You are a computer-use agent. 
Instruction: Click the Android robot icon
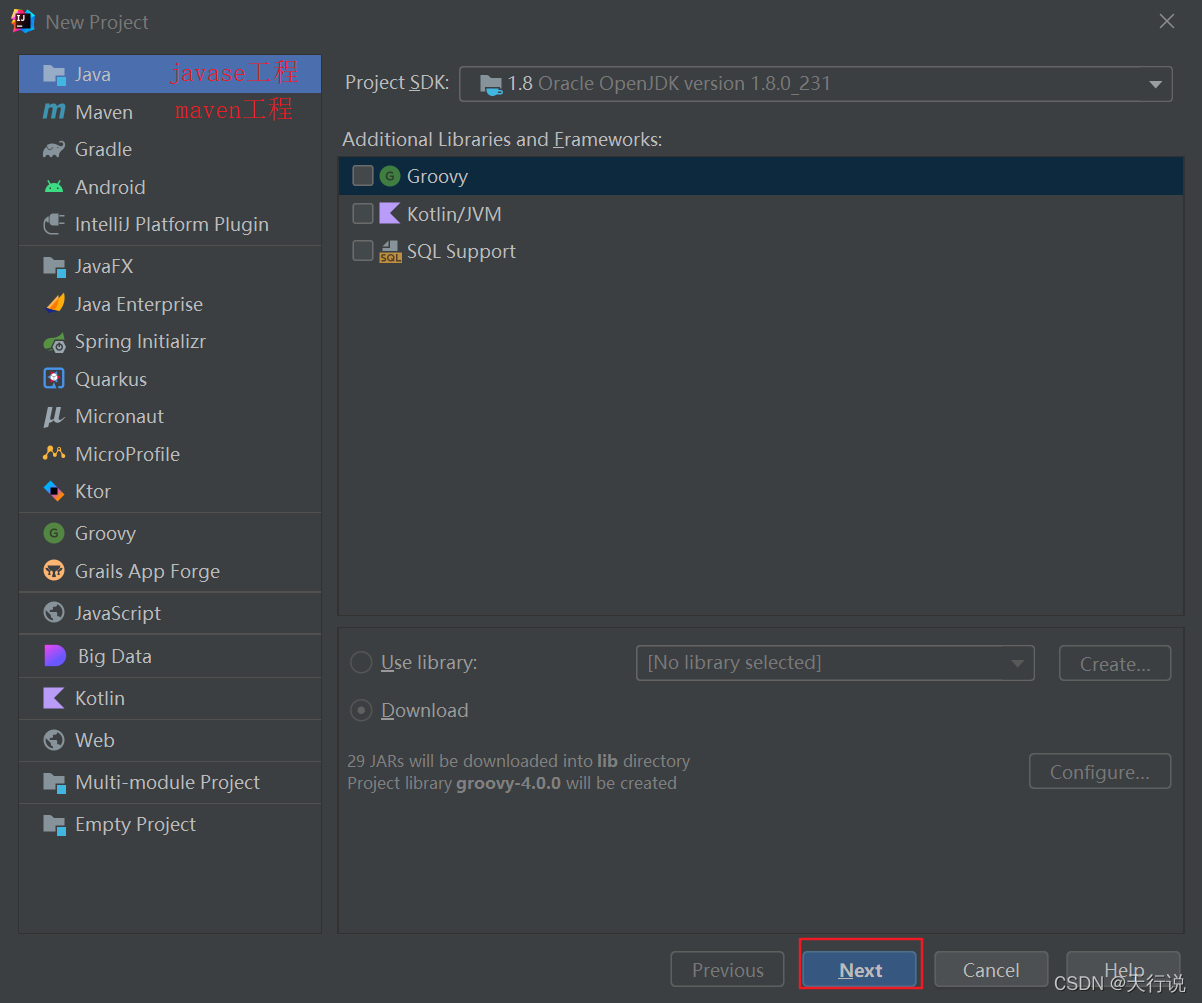click(x=54, y=187)
